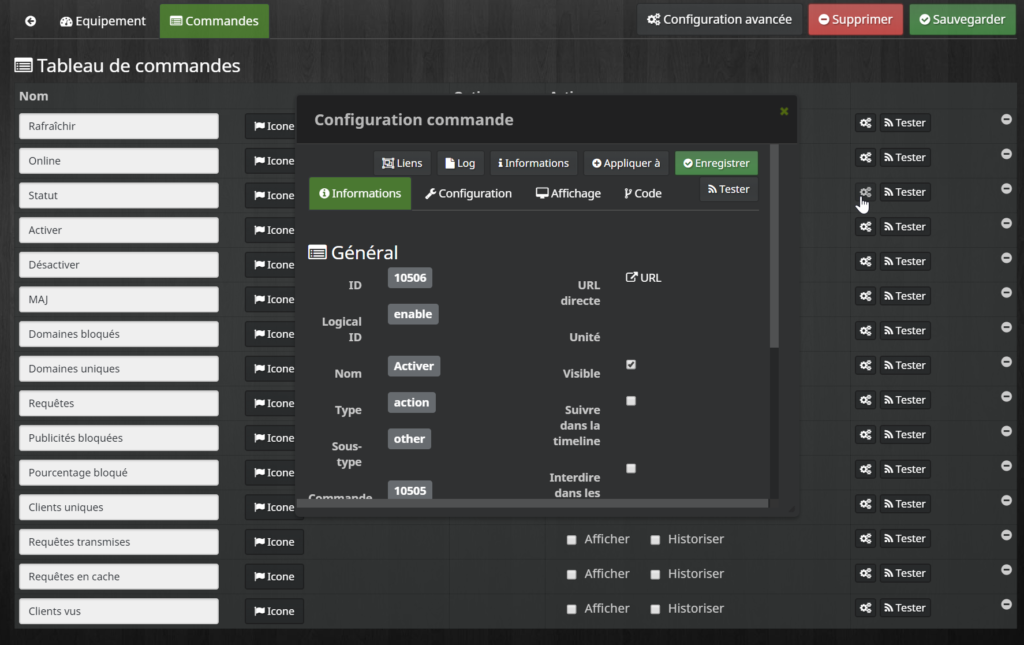Open settings gear for the Rafraîchir command
The image size is (1024, 645).
(865, 123)
